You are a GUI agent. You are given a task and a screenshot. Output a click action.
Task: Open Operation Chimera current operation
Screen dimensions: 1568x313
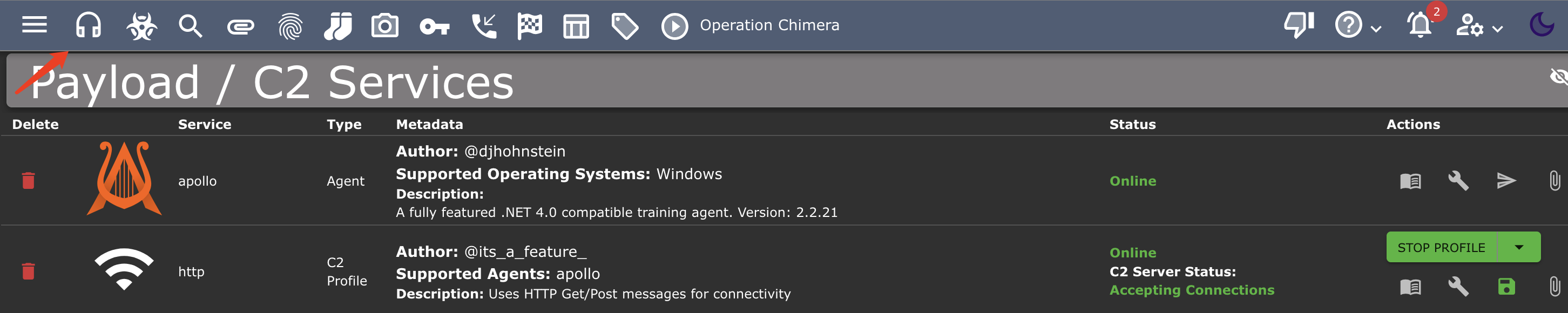tap(750, 25)
